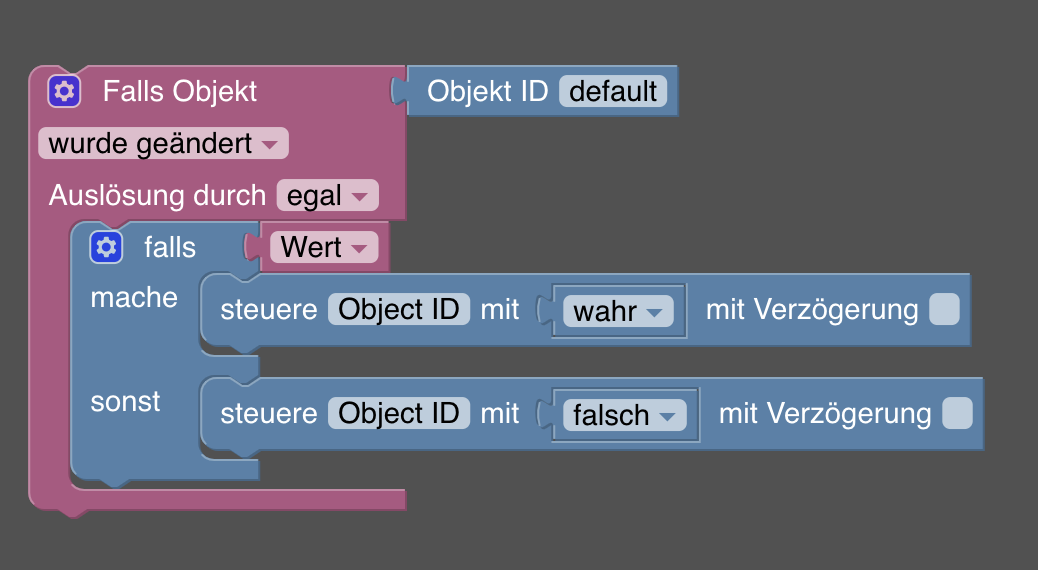The height and width of the screenshot is (570, 1038).
Task: Select the 'default' Objekt ID field
Action: (613, 91)
